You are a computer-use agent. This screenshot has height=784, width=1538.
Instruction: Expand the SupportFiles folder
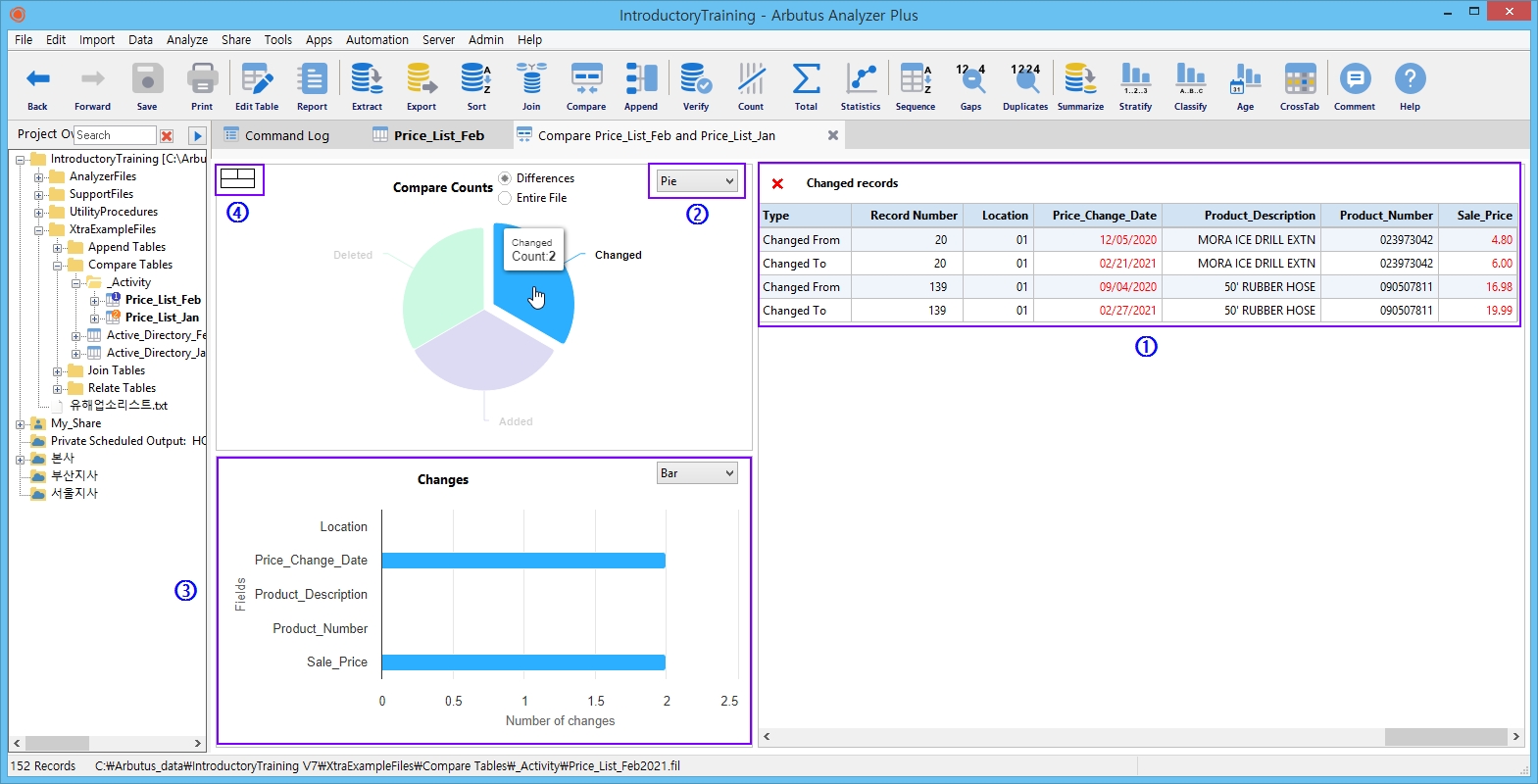(x=39, y=195)
